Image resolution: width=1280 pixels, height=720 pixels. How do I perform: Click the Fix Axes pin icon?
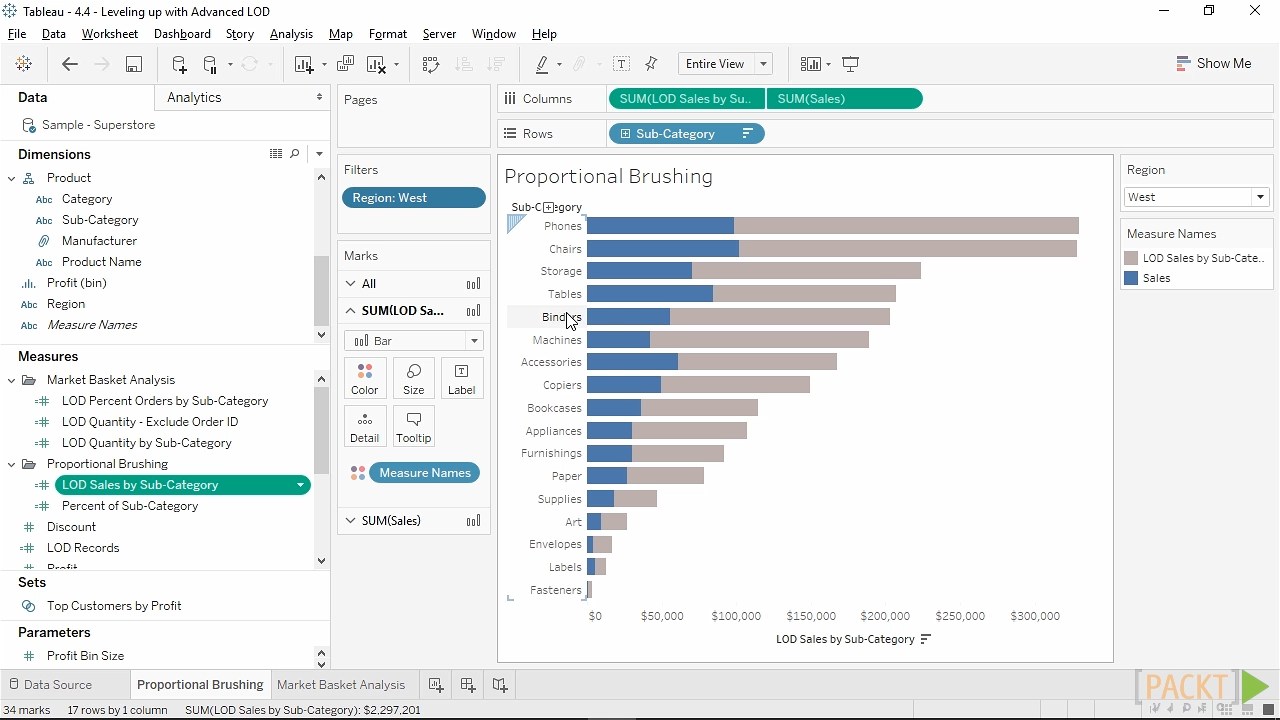pyautogui.click(x=651, y=64)
